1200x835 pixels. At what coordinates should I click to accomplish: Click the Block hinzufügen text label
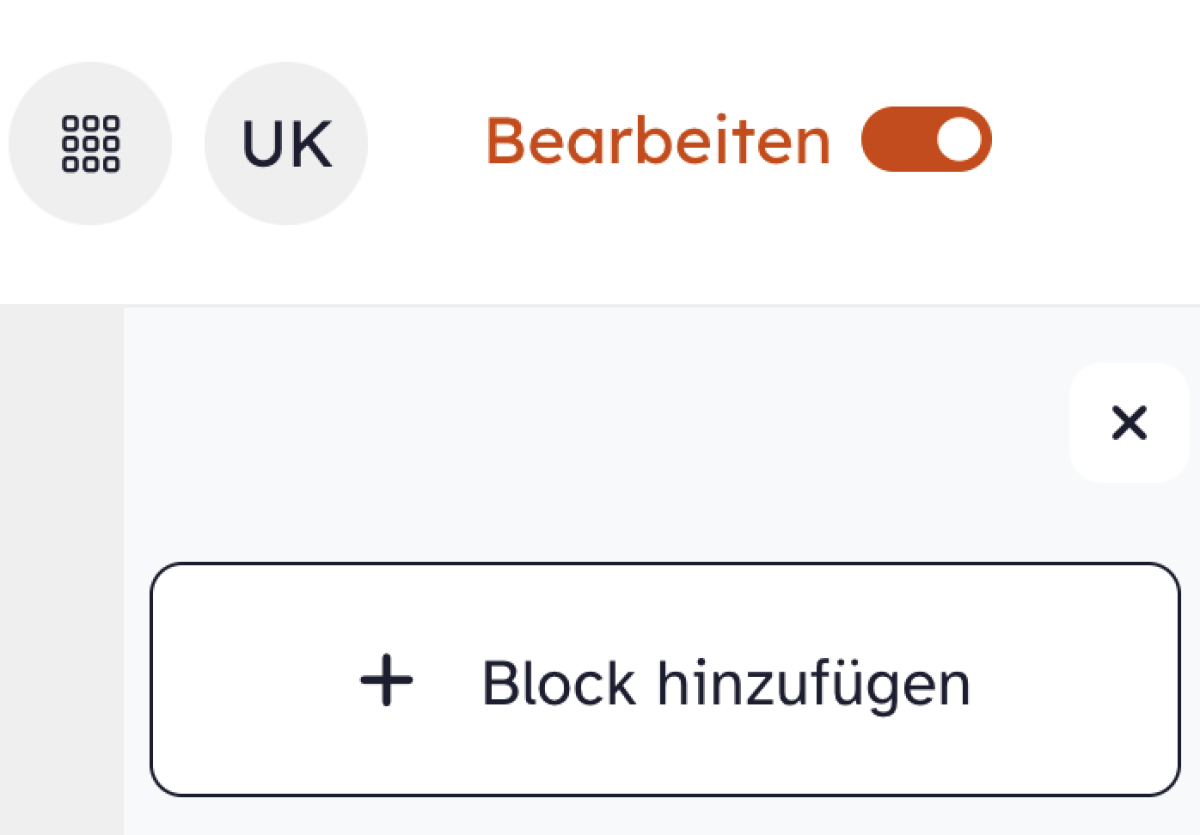pos(726,684)
